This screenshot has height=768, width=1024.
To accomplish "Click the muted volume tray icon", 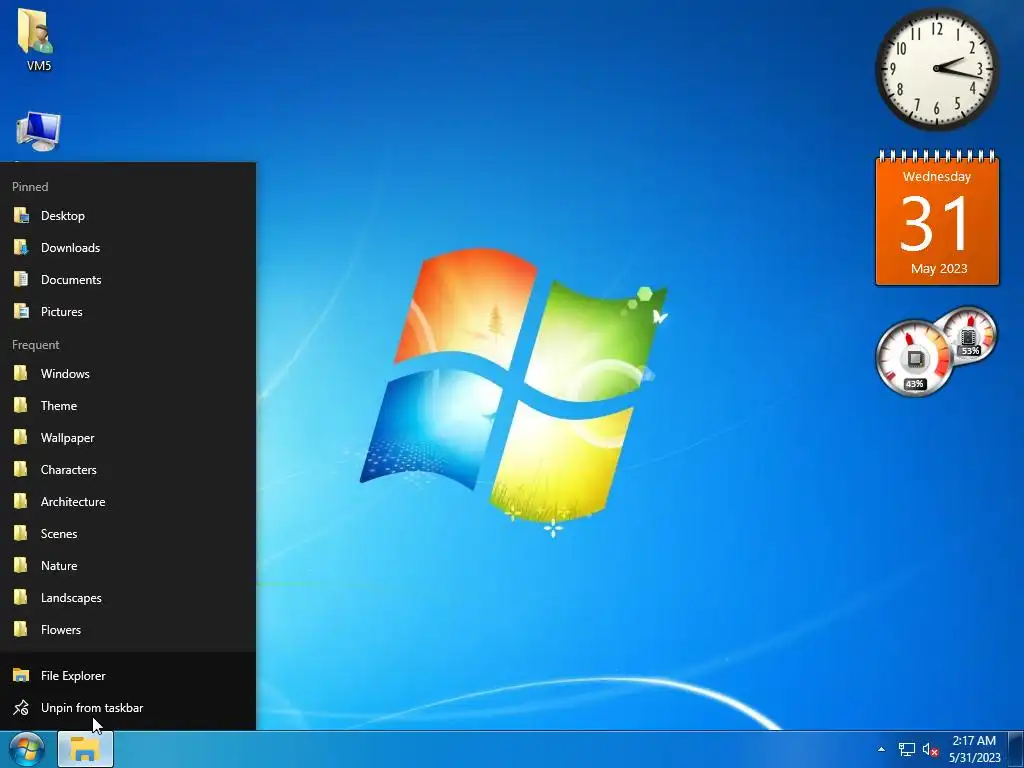I will point(930,750).
